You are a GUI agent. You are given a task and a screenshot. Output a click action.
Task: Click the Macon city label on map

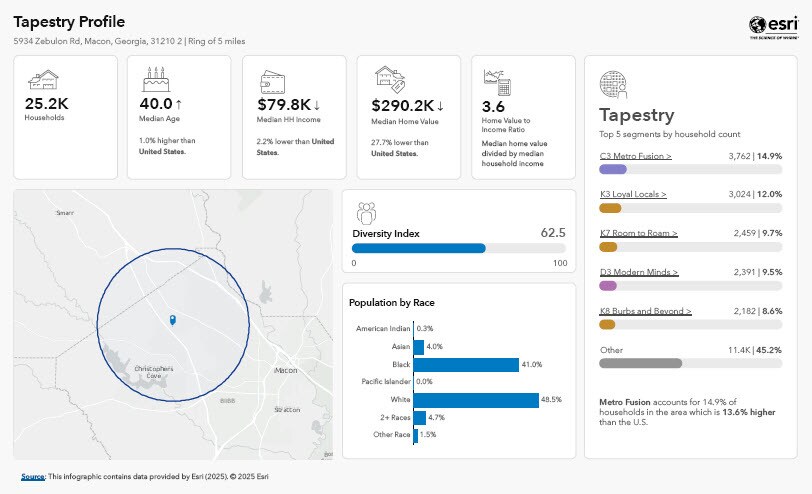286,370
